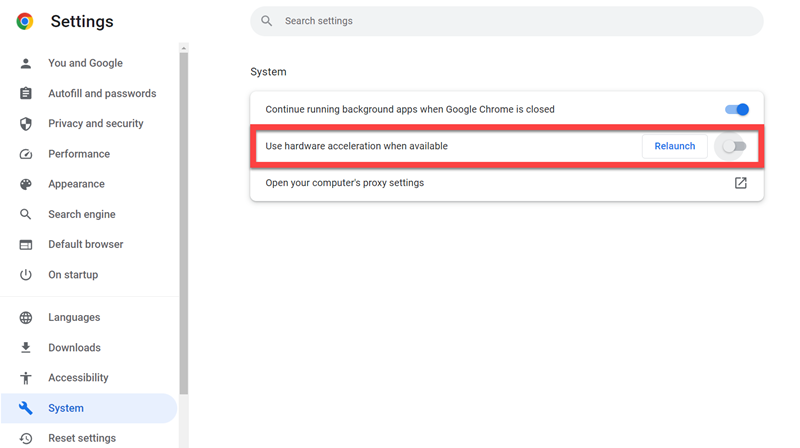The height and width of the screenshot is (448, 800).
Task: Open proxy settings via external link icon
Action: point(740,183)
